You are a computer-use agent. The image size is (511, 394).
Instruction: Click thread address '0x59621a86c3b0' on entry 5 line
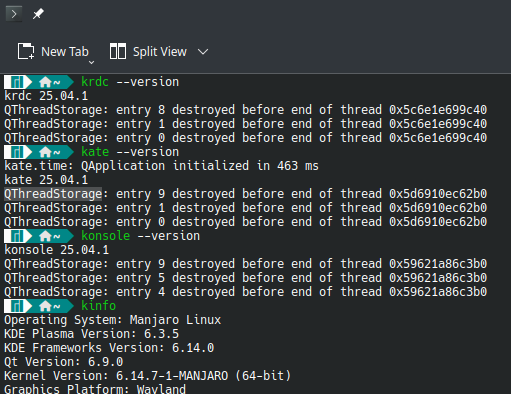(438, 278)
